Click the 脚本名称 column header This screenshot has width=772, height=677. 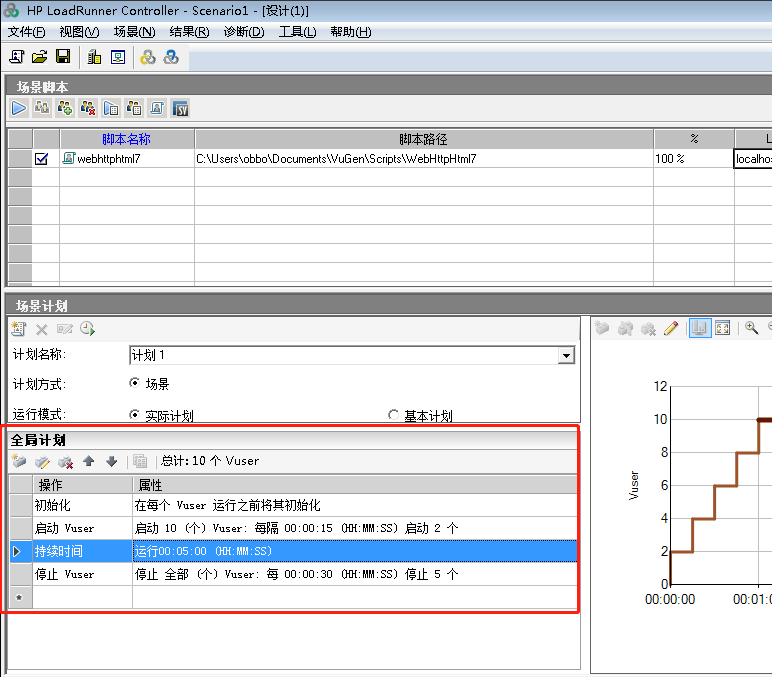tap(126, 139)
